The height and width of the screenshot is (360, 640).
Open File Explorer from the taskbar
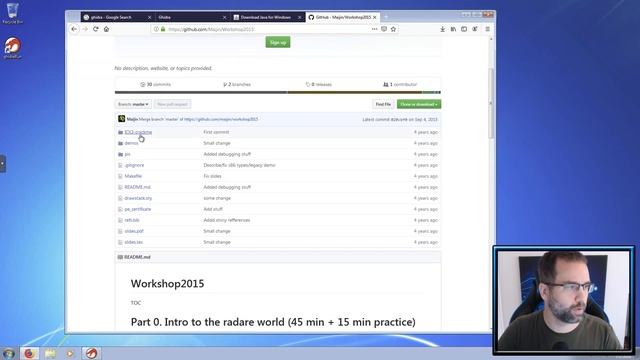[x=50, y=353]
